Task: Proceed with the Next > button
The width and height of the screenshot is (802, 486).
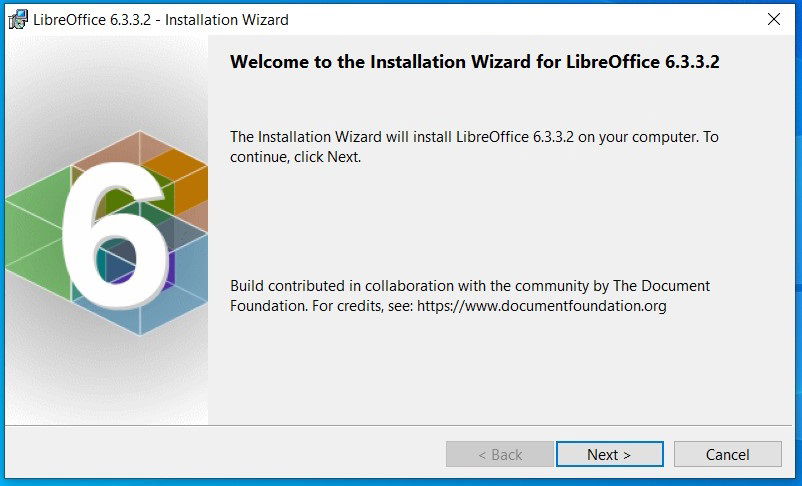Action: pyautogui.click(x=610, y=454)
